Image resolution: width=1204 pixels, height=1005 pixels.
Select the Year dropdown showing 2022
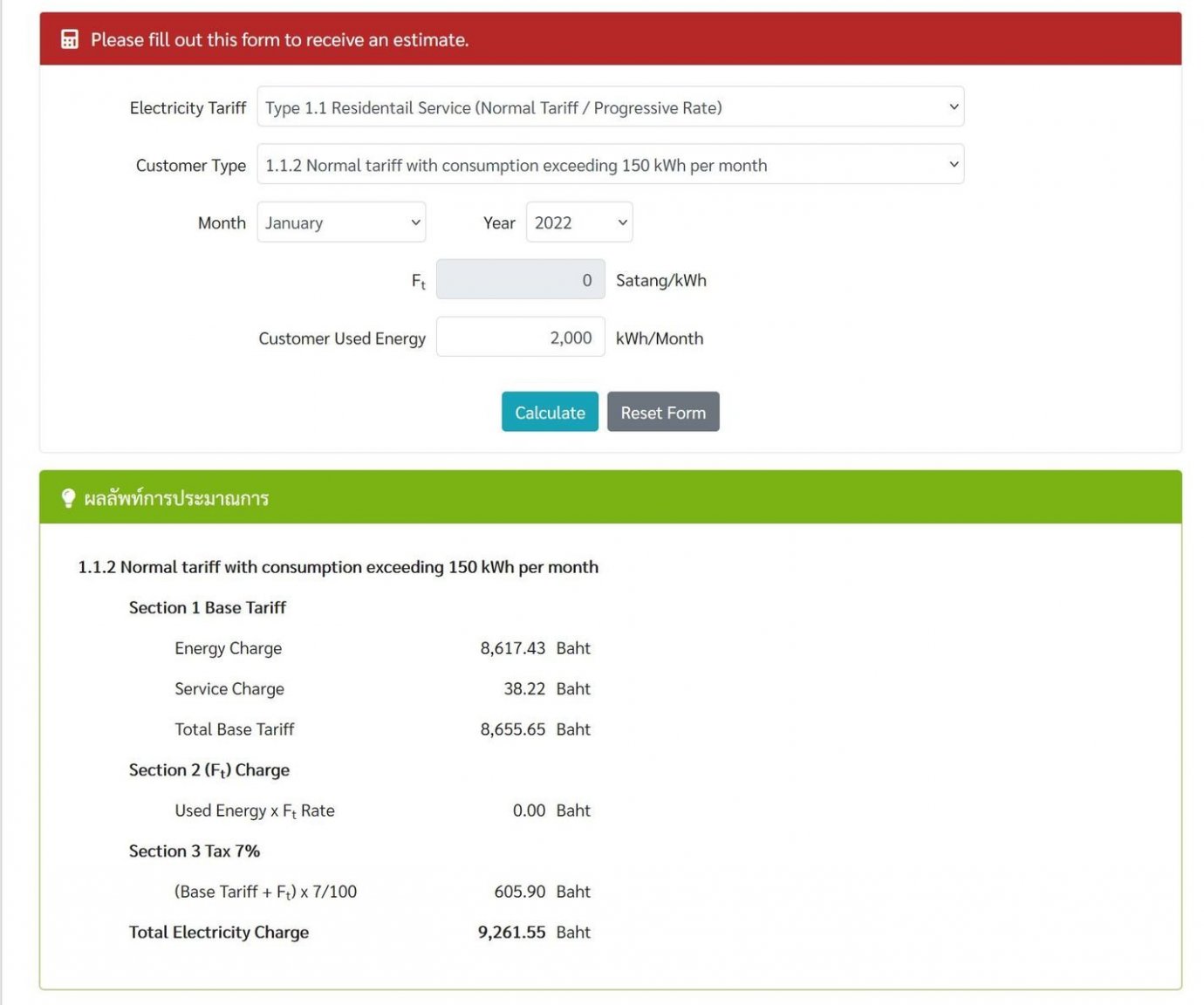click(578, 222)
